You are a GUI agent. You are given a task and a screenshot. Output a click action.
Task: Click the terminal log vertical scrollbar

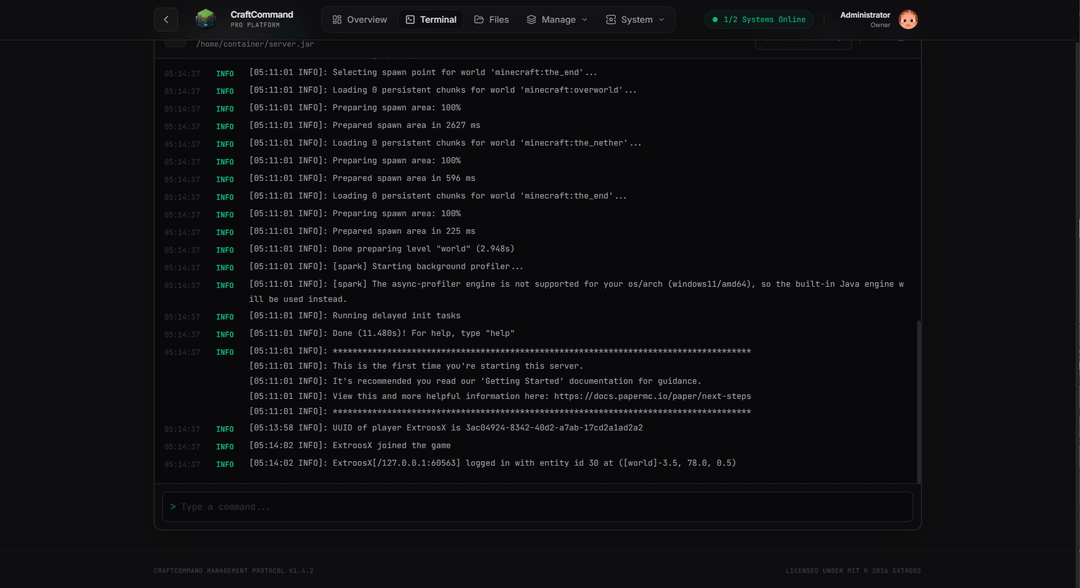[x=917, y=400]
